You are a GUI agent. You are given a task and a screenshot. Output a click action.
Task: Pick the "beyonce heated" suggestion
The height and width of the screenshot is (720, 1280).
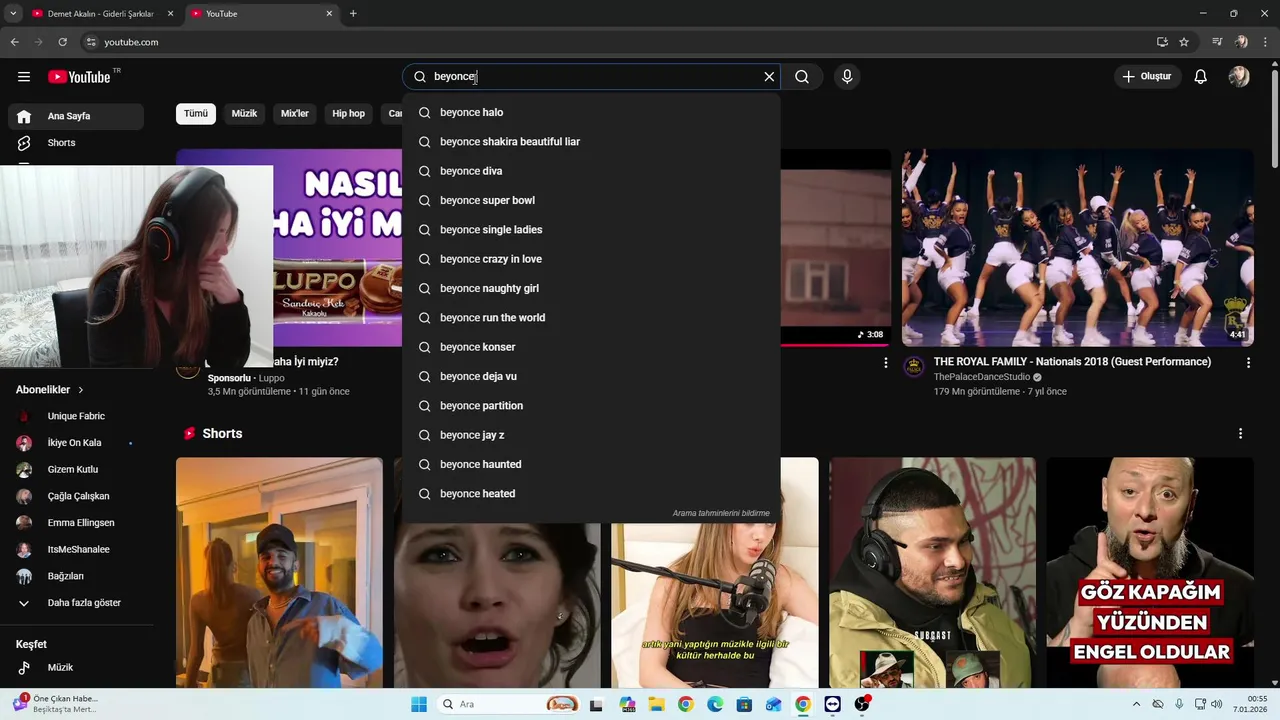click(591, 494)
